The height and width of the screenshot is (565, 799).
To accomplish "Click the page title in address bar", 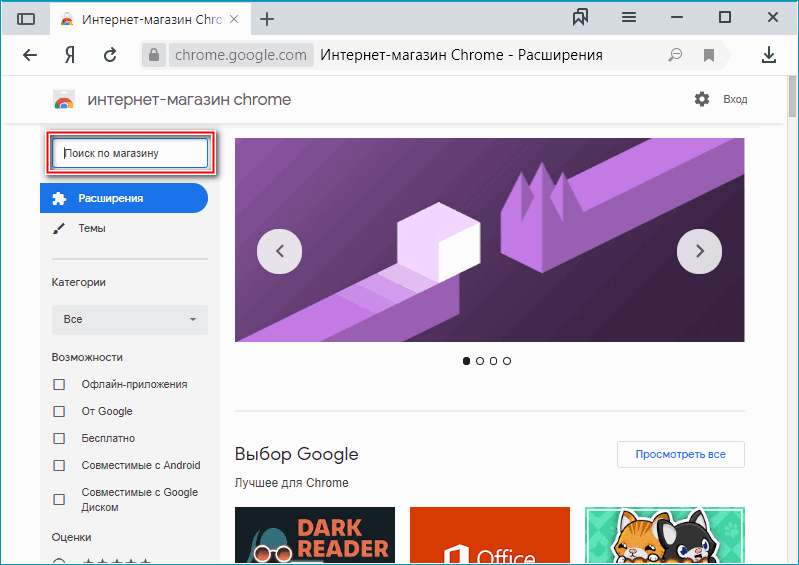I will point(461,55).
